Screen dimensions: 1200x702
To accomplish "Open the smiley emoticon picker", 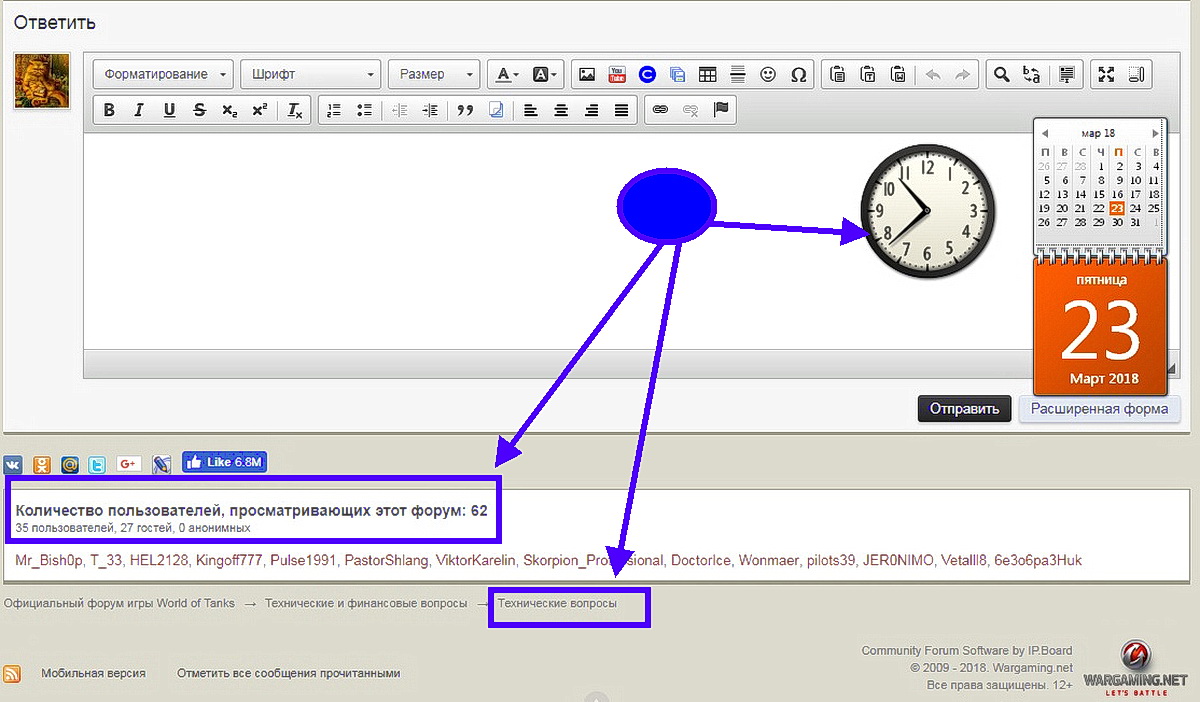I will pos(768,74).
